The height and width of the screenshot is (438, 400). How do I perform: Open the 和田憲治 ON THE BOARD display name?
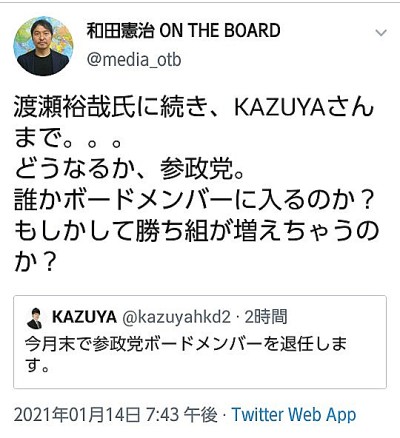click(x=183, y=31)
